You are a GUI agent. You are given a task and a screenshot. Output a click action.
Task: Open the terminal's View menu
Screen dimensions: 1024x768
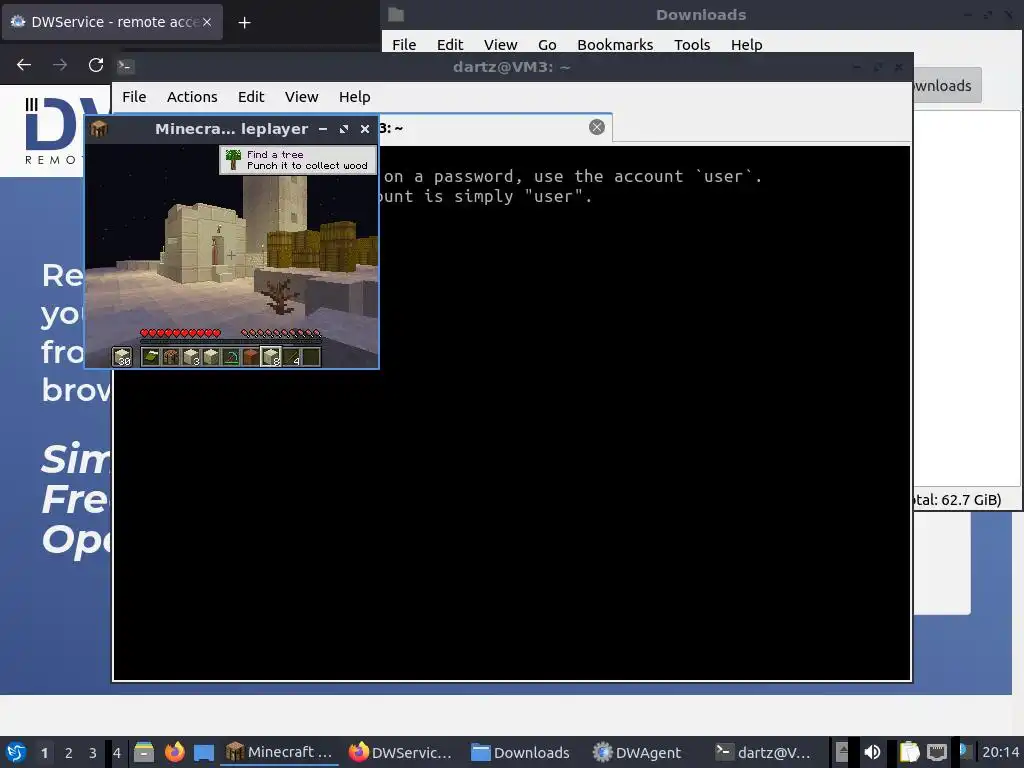[x=301, y=97]
